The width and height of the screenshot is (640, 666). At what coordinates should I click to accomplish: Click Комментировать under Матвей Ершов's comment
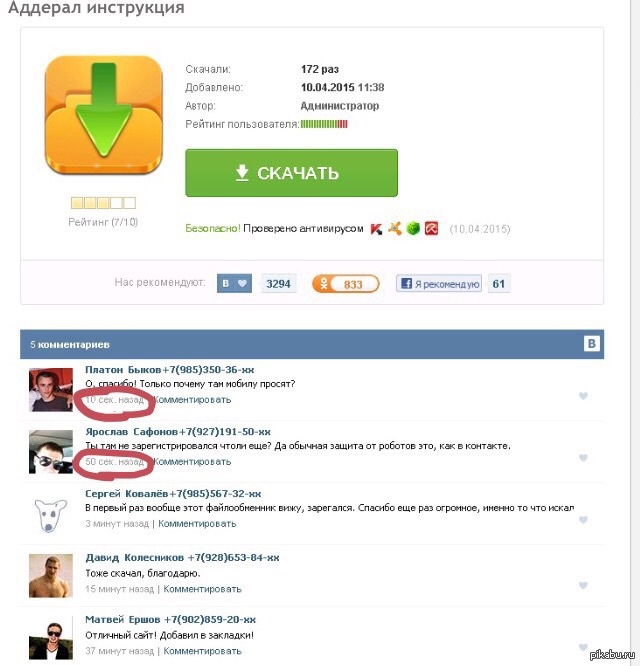[202, 651]
